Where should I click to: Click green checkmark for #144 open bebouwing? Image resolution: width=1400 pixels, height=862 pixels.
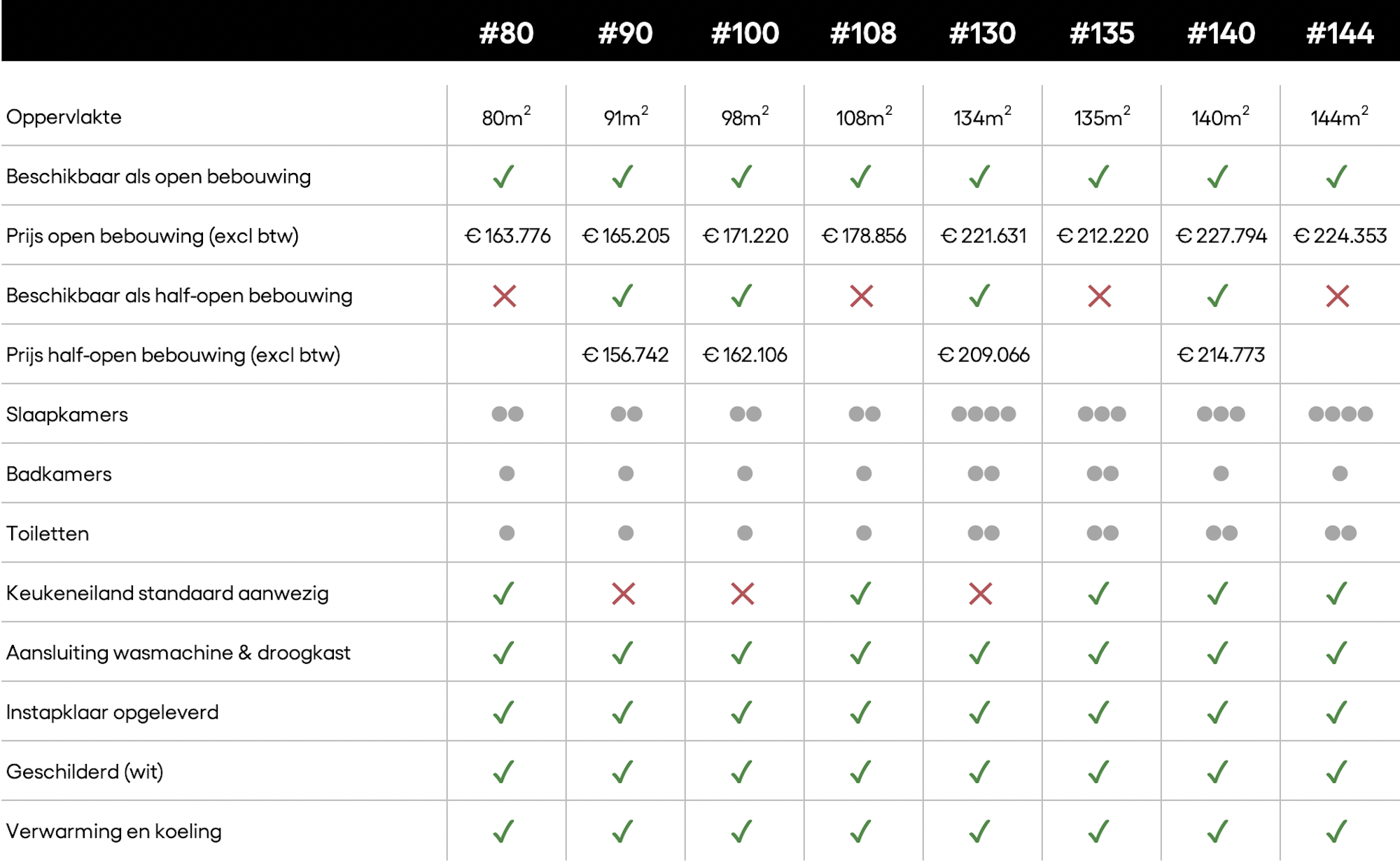pyautogui.click(x=1336, y=176)
